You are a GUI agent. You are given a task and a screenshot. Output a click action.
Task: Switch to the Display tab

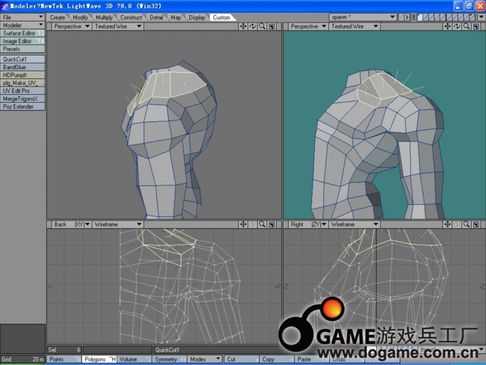point(197,17)
